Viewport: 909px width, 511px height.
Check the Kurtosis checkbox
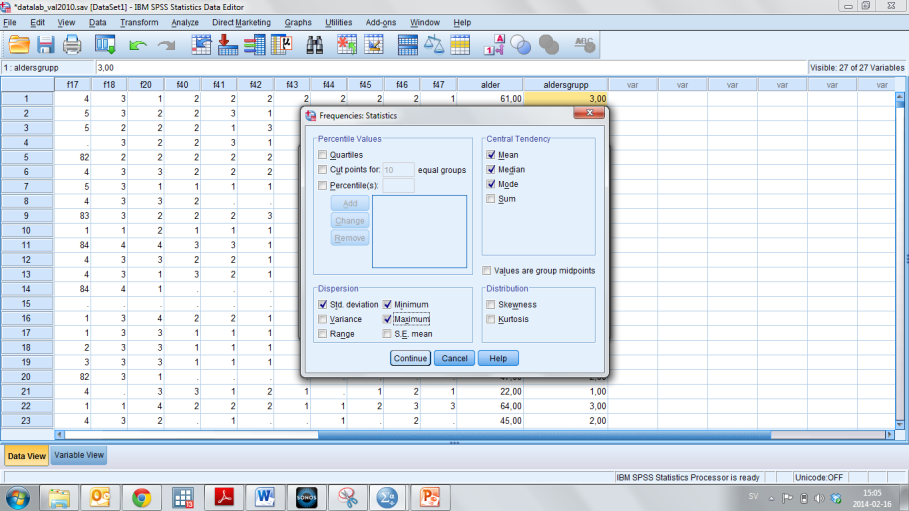[x=491, y=319]
